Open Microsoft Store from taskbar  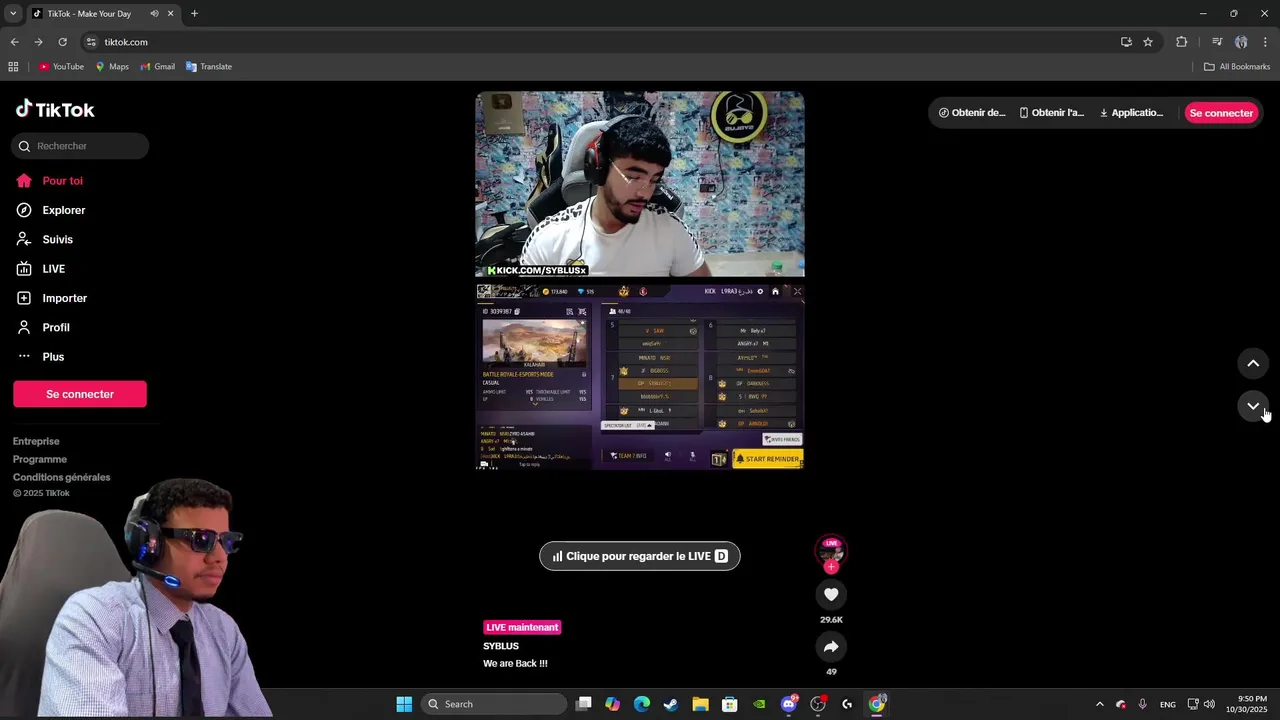pyautogui.click(x=730, y=704)
